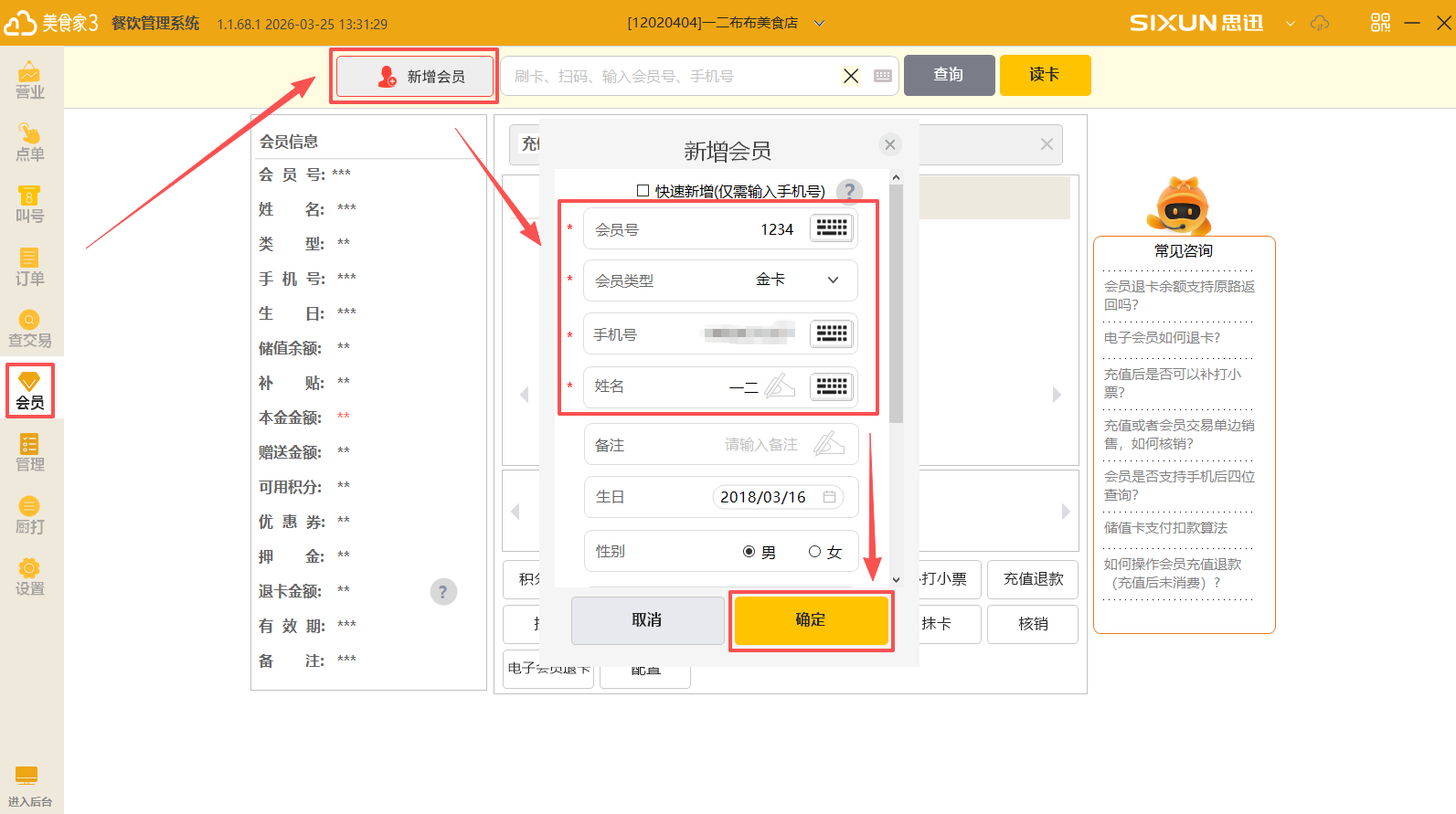Expand dropdown arrow next to SIXUN logo
Viewport: 1456px width, 814px height.
click(x=1290, y=23)
